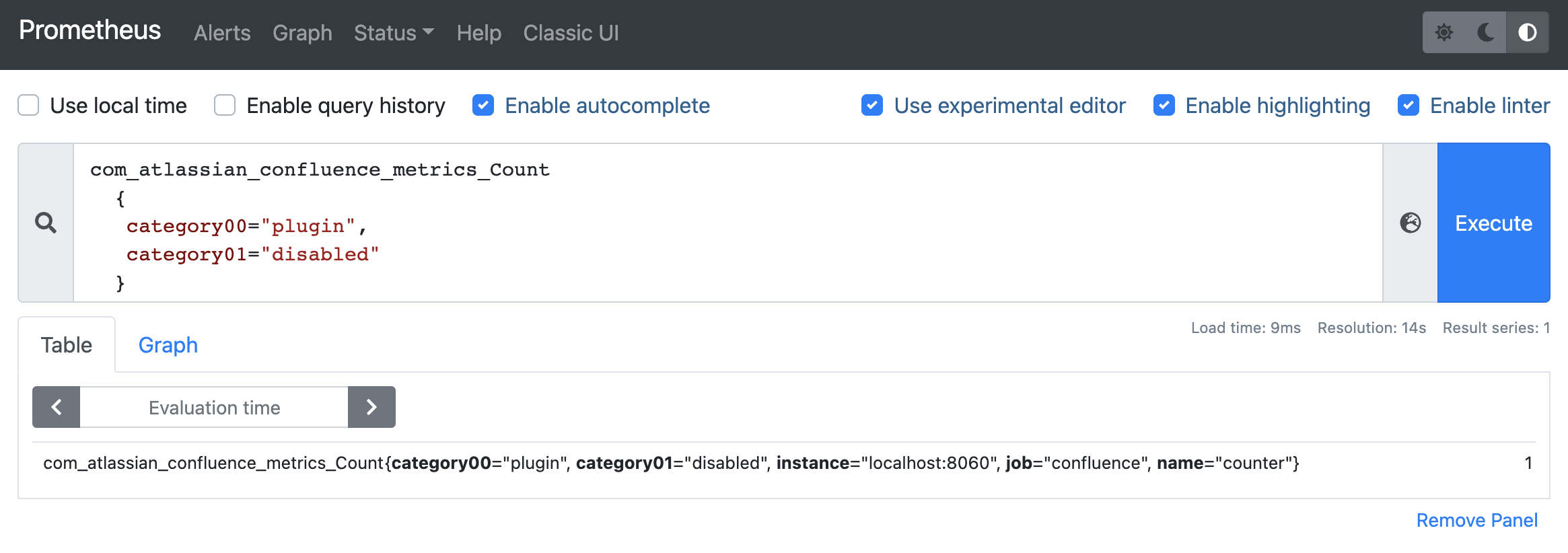Enable the Use local time checkbox
Viewport: 1568px width, 553px height.
point(28,106)
